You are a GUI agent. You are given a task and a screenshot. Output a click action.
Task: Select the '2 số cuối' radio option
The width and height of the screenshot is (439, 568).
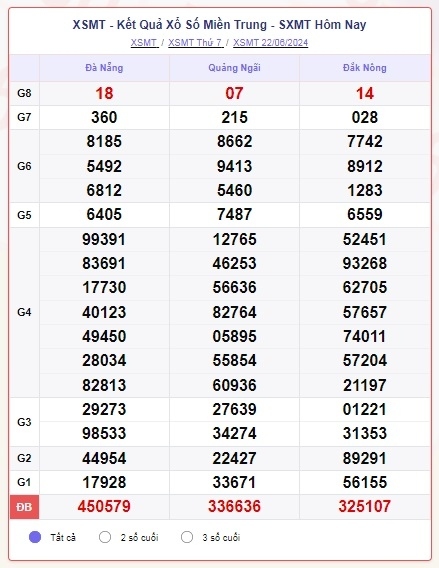105,537
